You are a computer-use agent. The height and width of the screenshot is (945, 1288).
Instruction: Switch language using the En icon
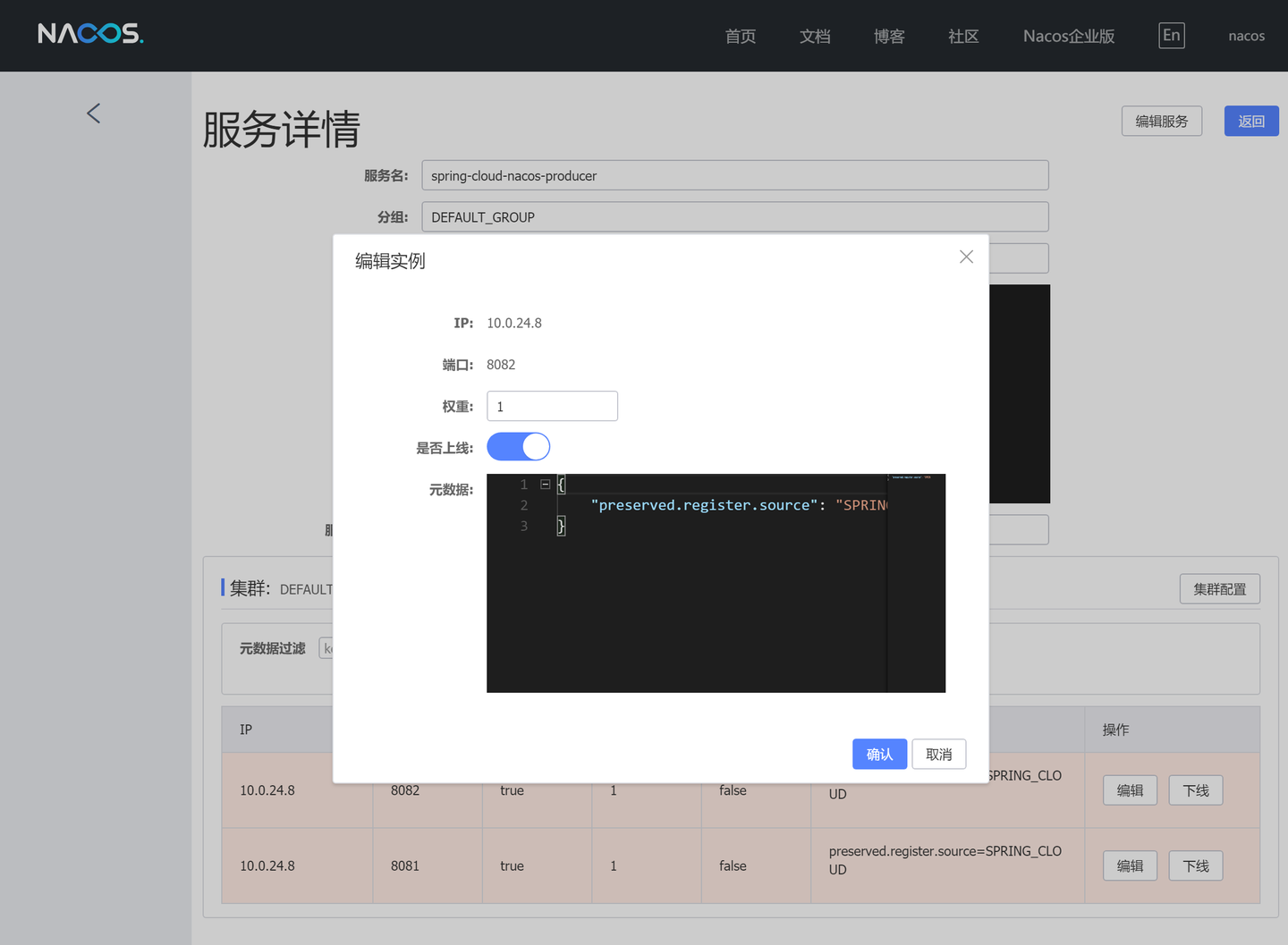pos(1171,35)
